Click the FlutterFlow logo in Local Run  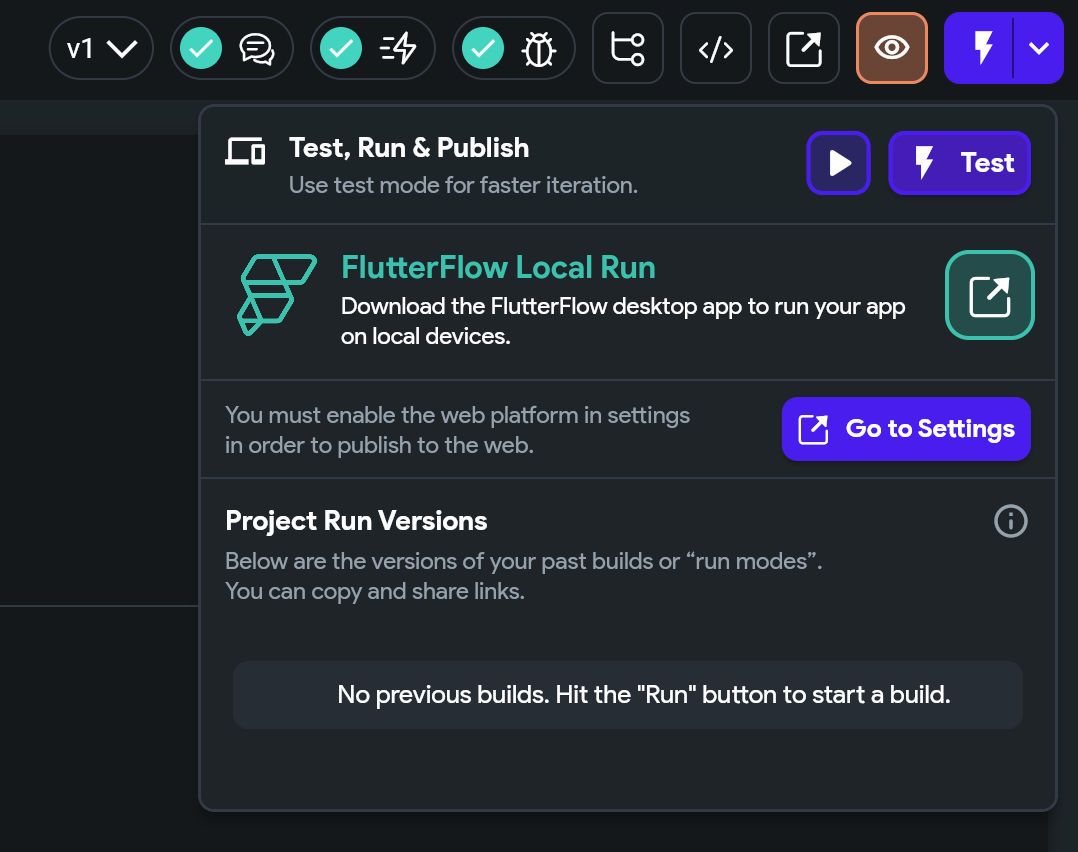tap(277, 294)
